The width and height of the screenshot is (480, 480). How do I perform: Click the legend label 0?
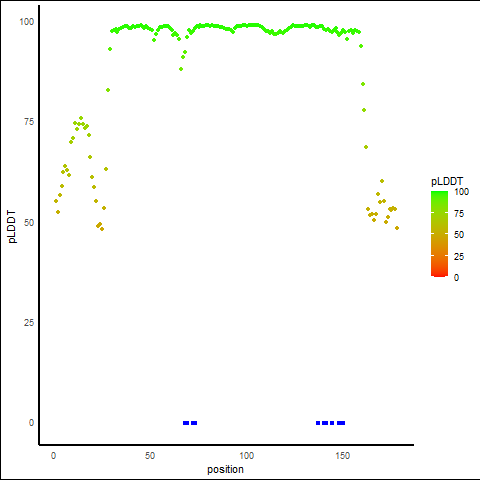[x=456, y=278]
